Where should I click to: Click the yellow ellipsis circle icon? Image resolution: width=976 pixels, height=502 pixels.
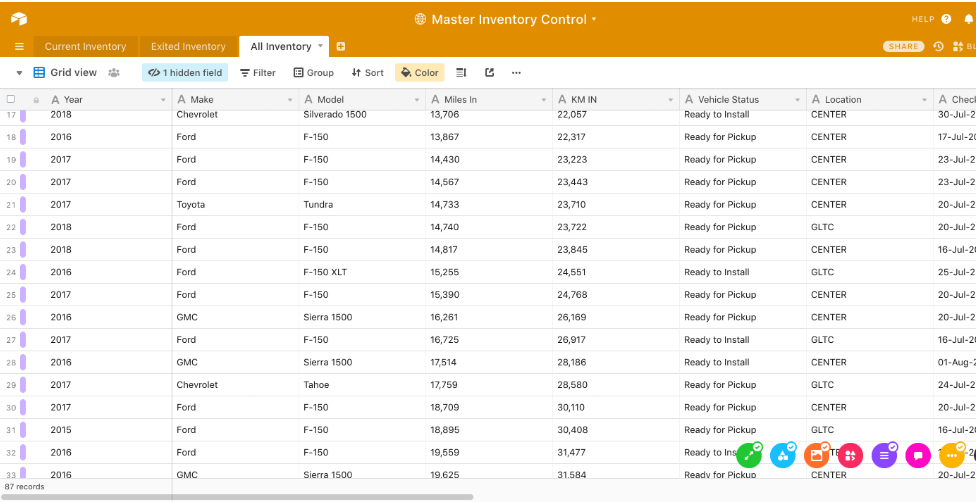pyautogui.click(x=951, y=456)
